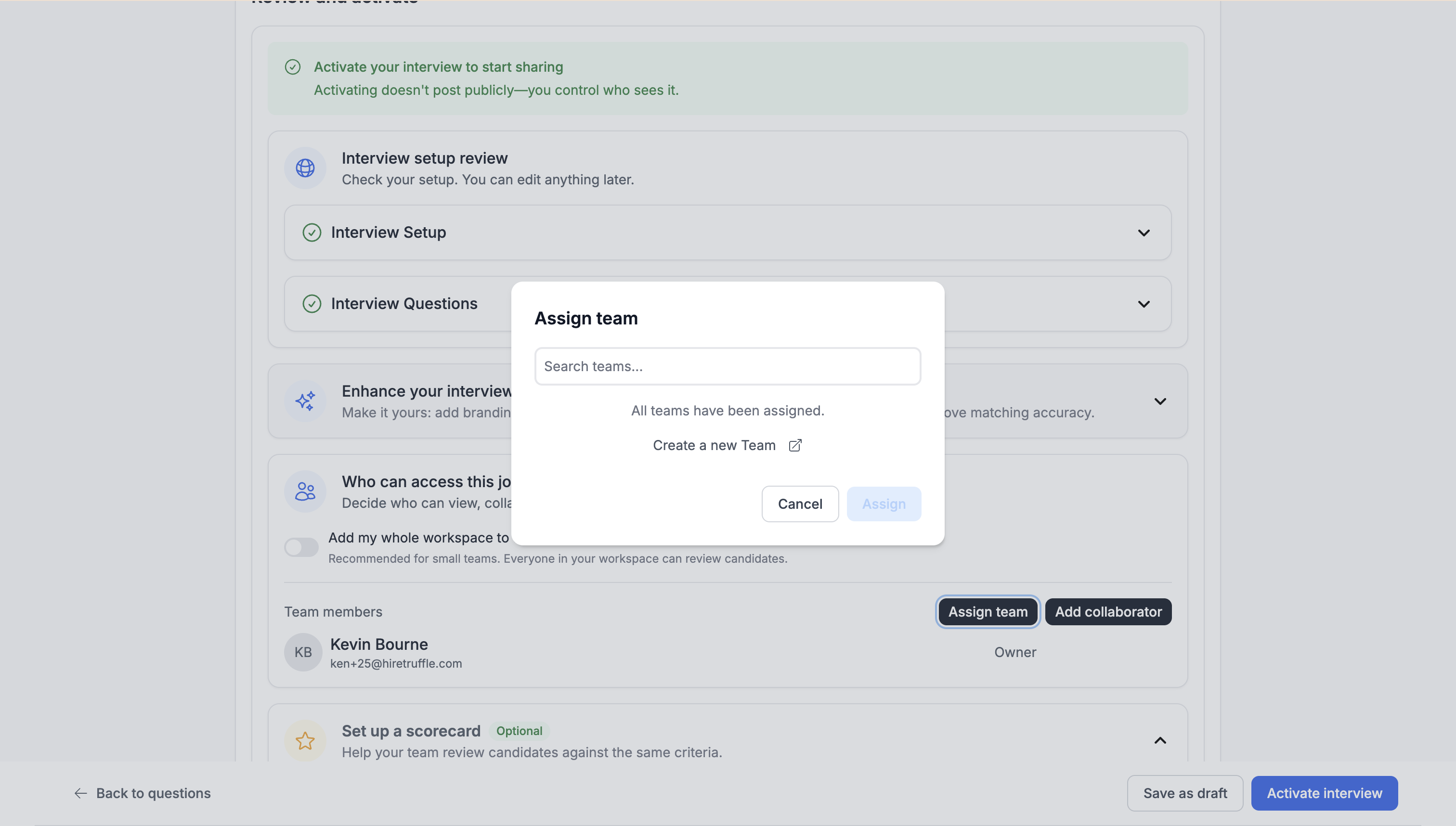Expand the Interview Setup section chevron
This screenshot has width=1456, height=826.
coord(1144,232)
